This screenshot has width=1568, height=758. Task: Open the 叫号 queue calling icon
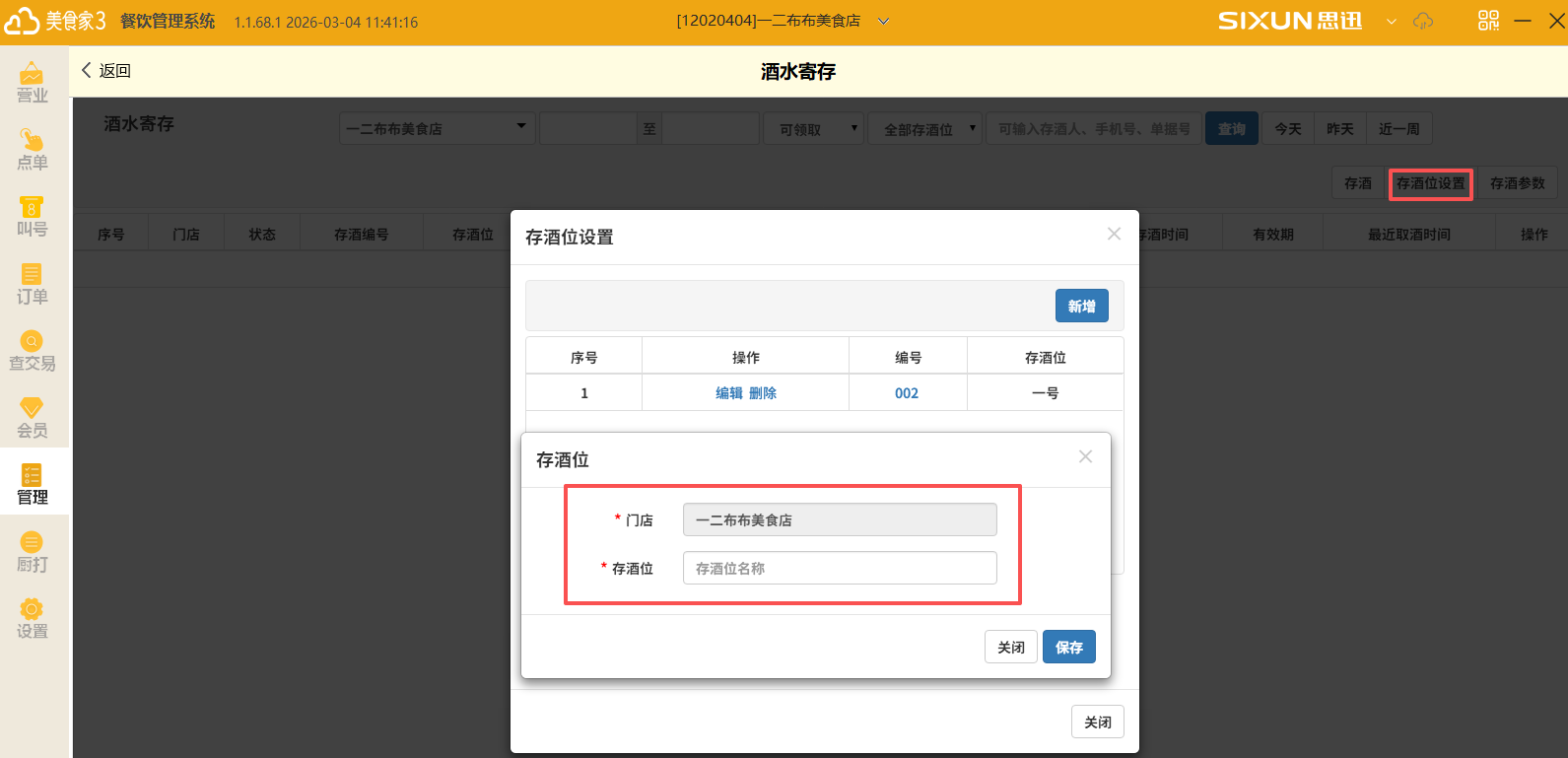tap(33, 217)
